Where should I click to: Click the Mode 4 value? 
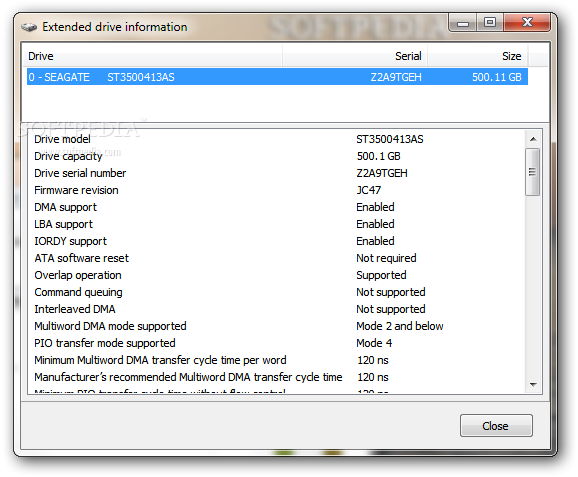pyautogui.click(x=374, y=343)
